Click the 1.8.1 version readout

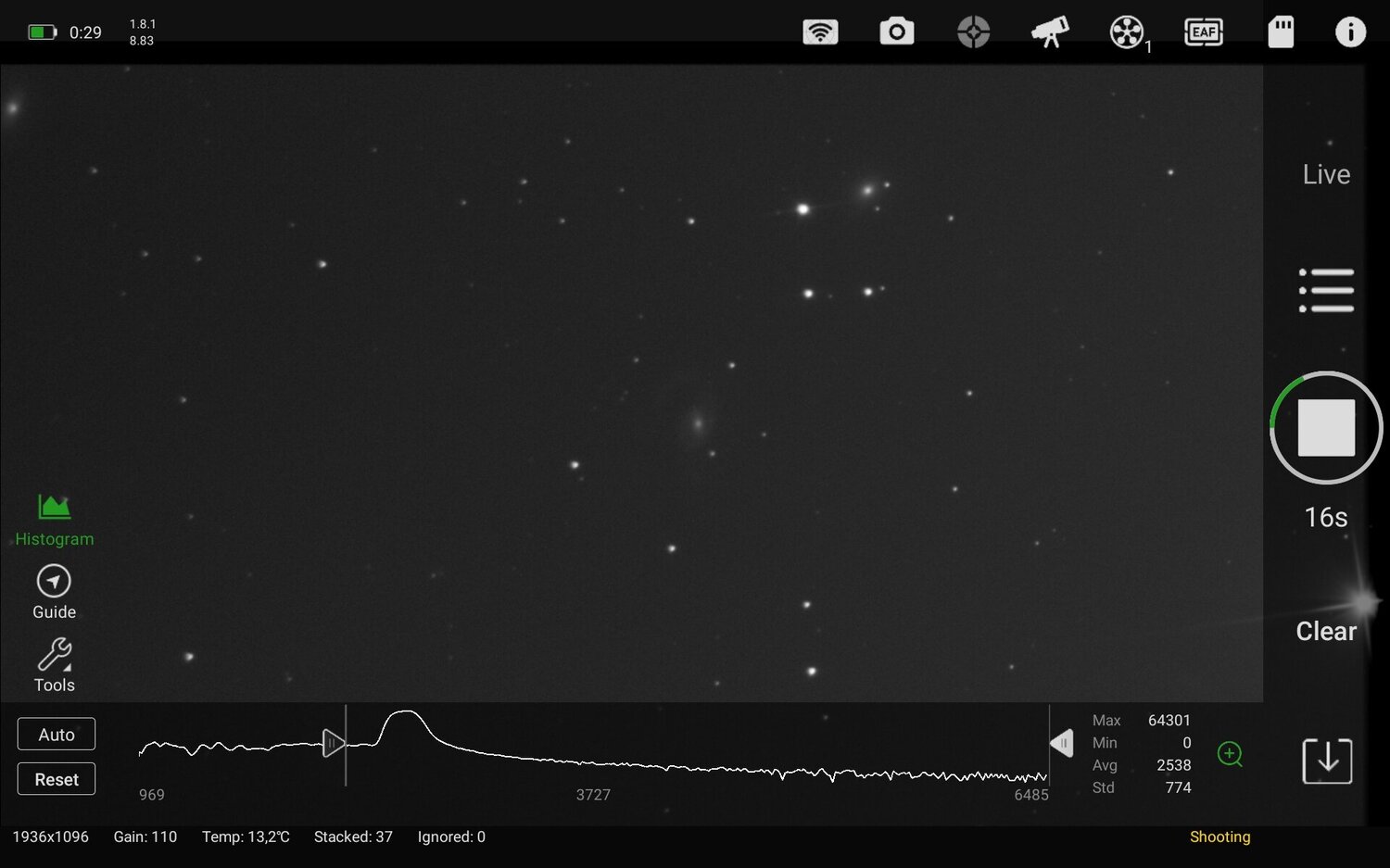(143, 24)
